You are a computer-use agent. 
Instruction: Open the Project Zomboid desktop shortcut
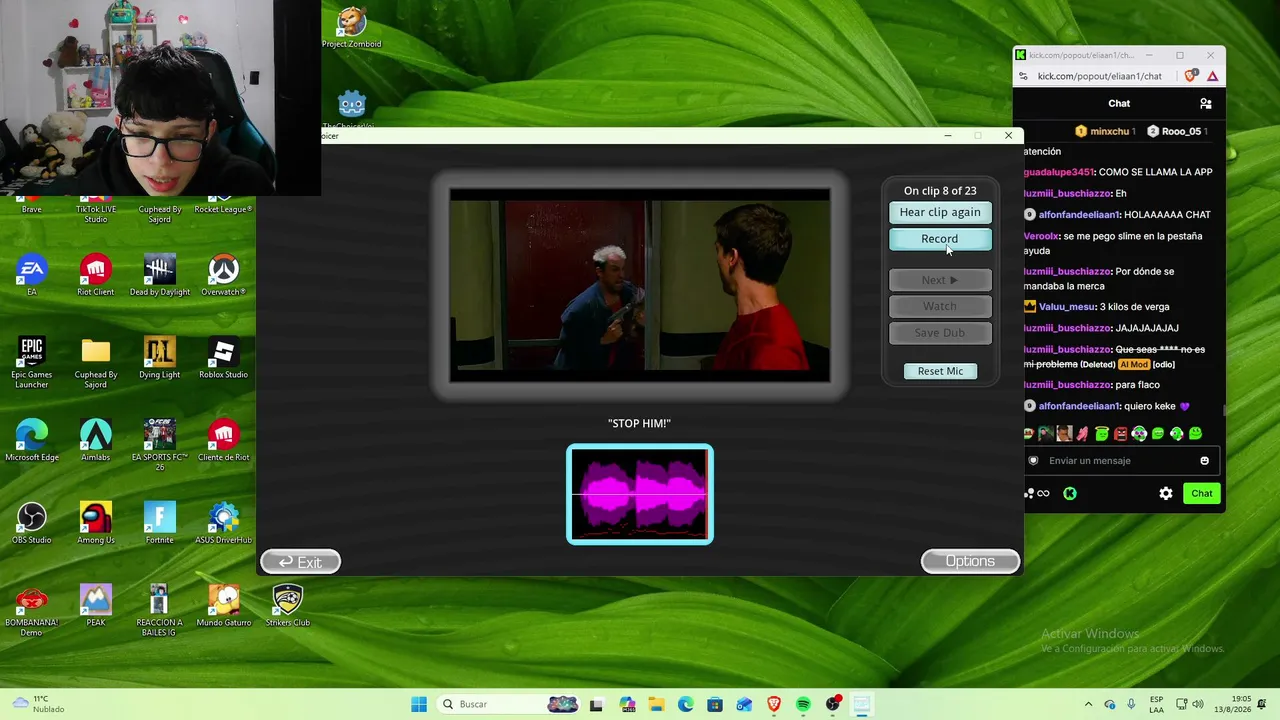351,27
